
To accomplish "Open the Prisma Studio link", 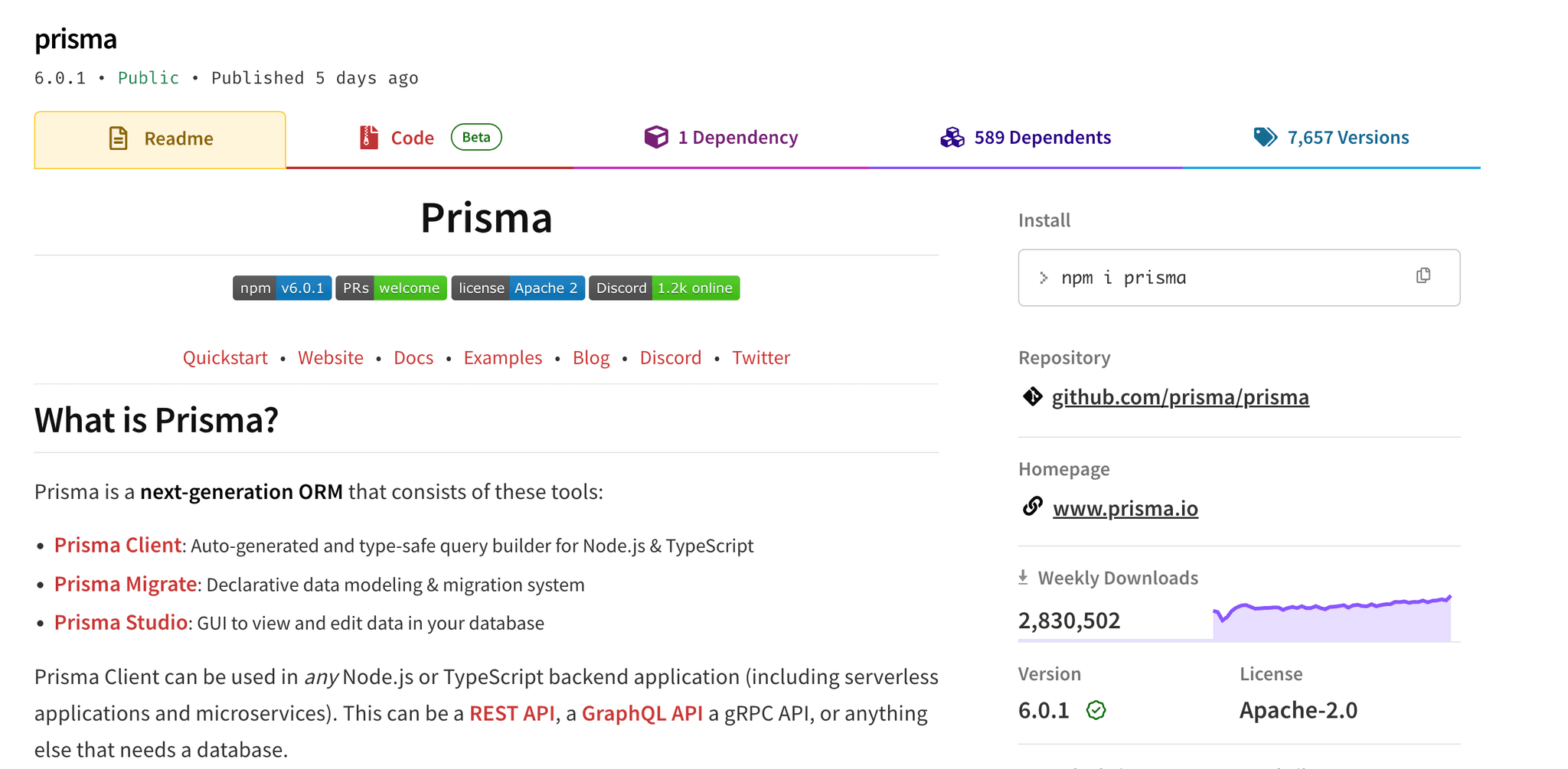I will (121, 623).
